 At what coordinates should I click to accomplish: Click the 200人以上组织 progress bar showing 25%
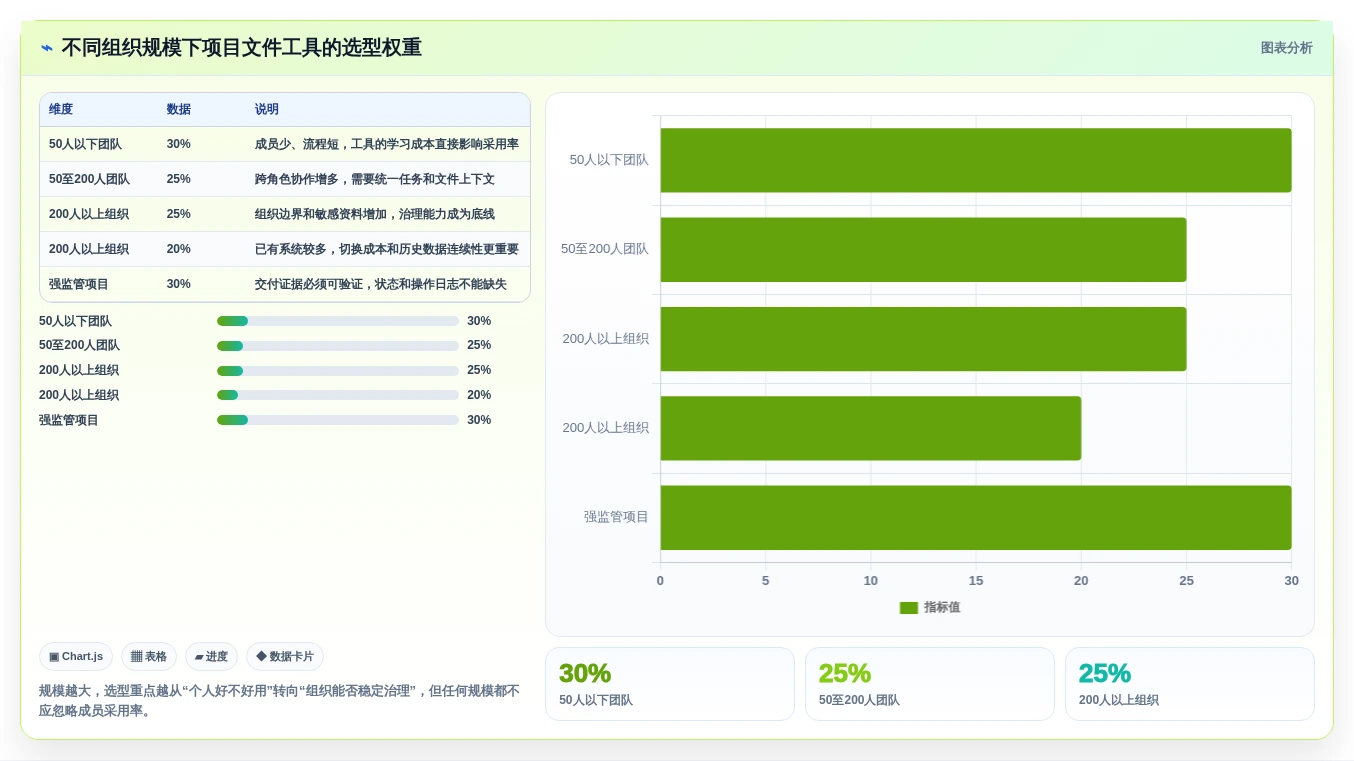(x=338, y=370)
